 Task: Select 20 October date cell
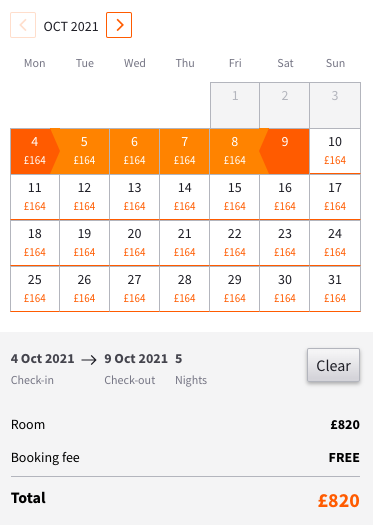[x=135, y=243]
